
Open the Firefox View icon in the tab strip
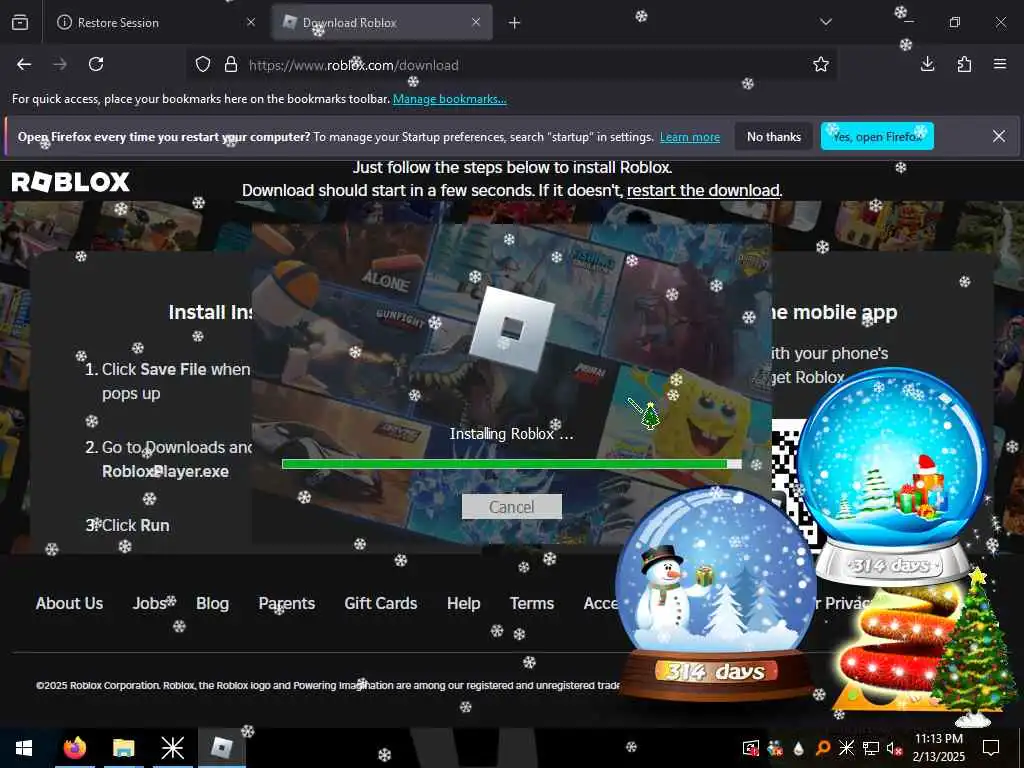click(x=20, y=22)
